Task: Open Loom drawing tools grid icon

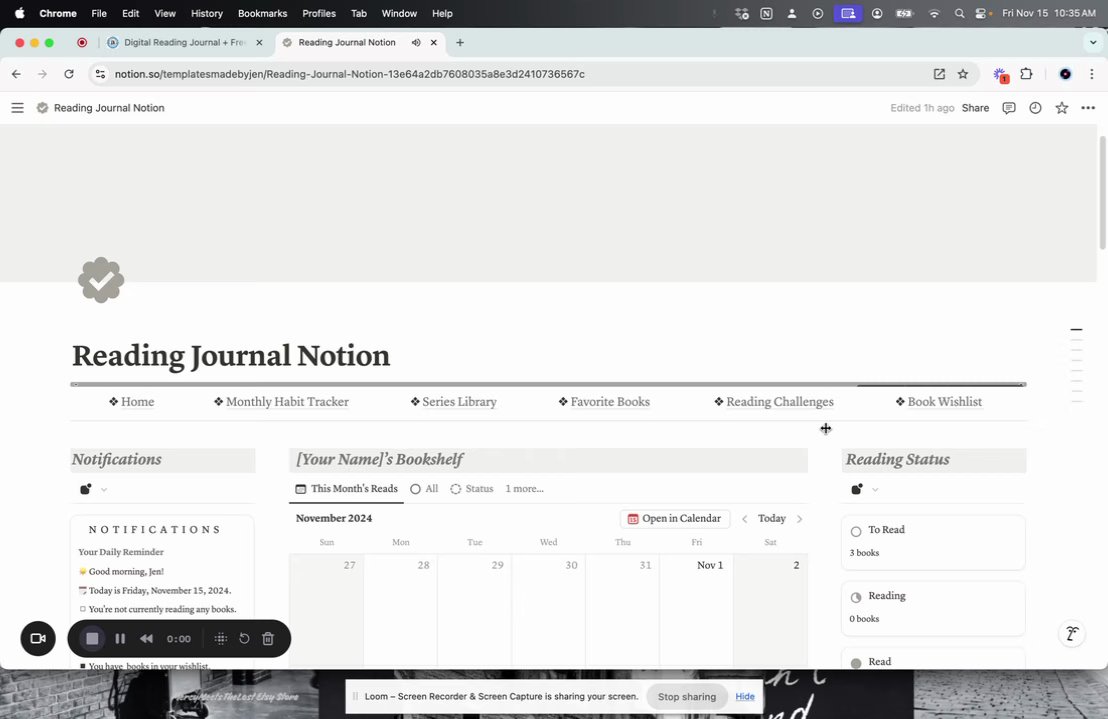Action: 220,638
